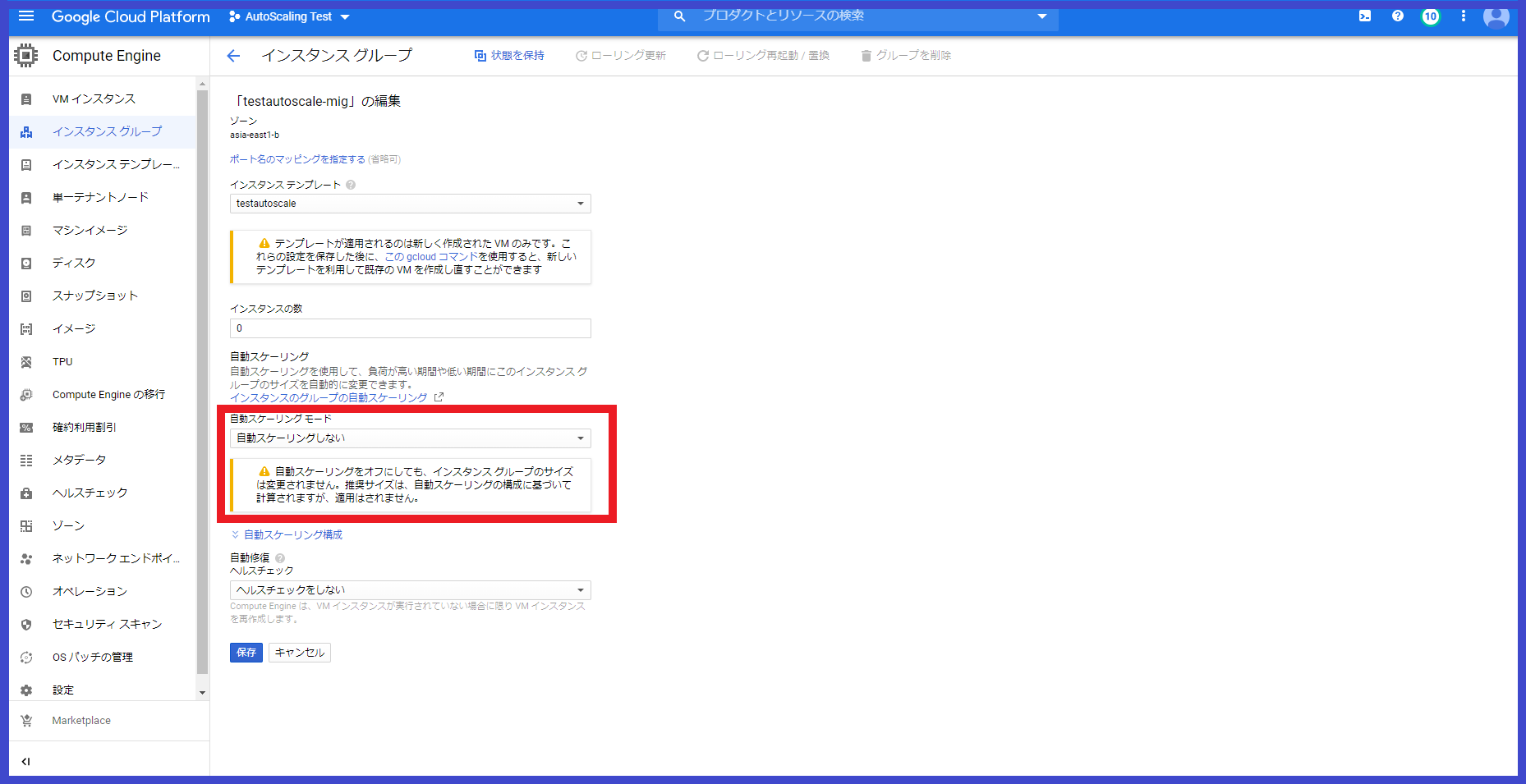The height and width of the screenshot is (784, 1526).
Task: Click the キャンセル button
Action: tap(300, 653)
